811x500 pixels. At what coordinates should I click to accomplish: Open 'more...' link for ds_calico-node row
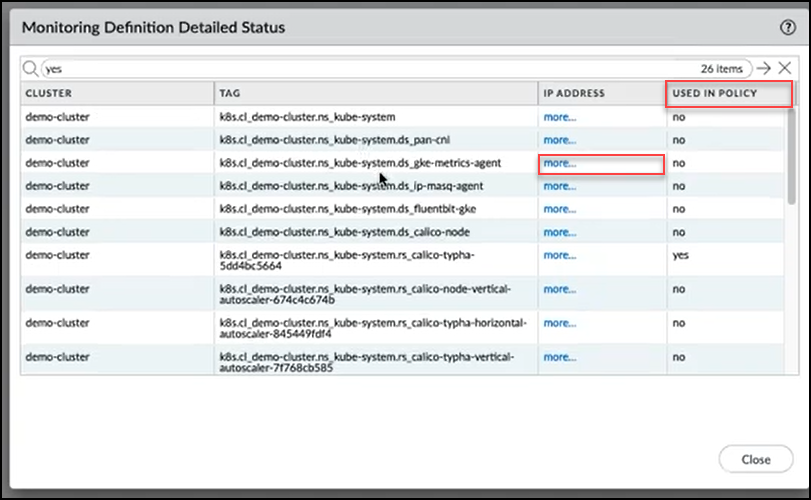pos(559,232)
